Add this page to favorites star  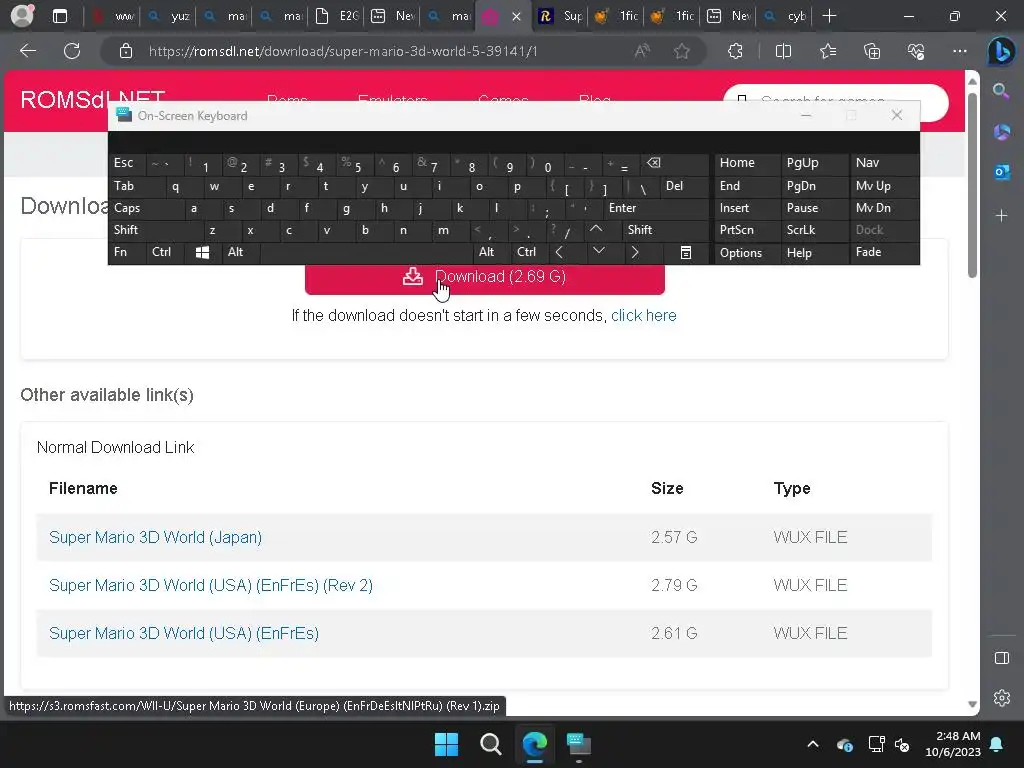pyautogui.click(x=682, y=51)
